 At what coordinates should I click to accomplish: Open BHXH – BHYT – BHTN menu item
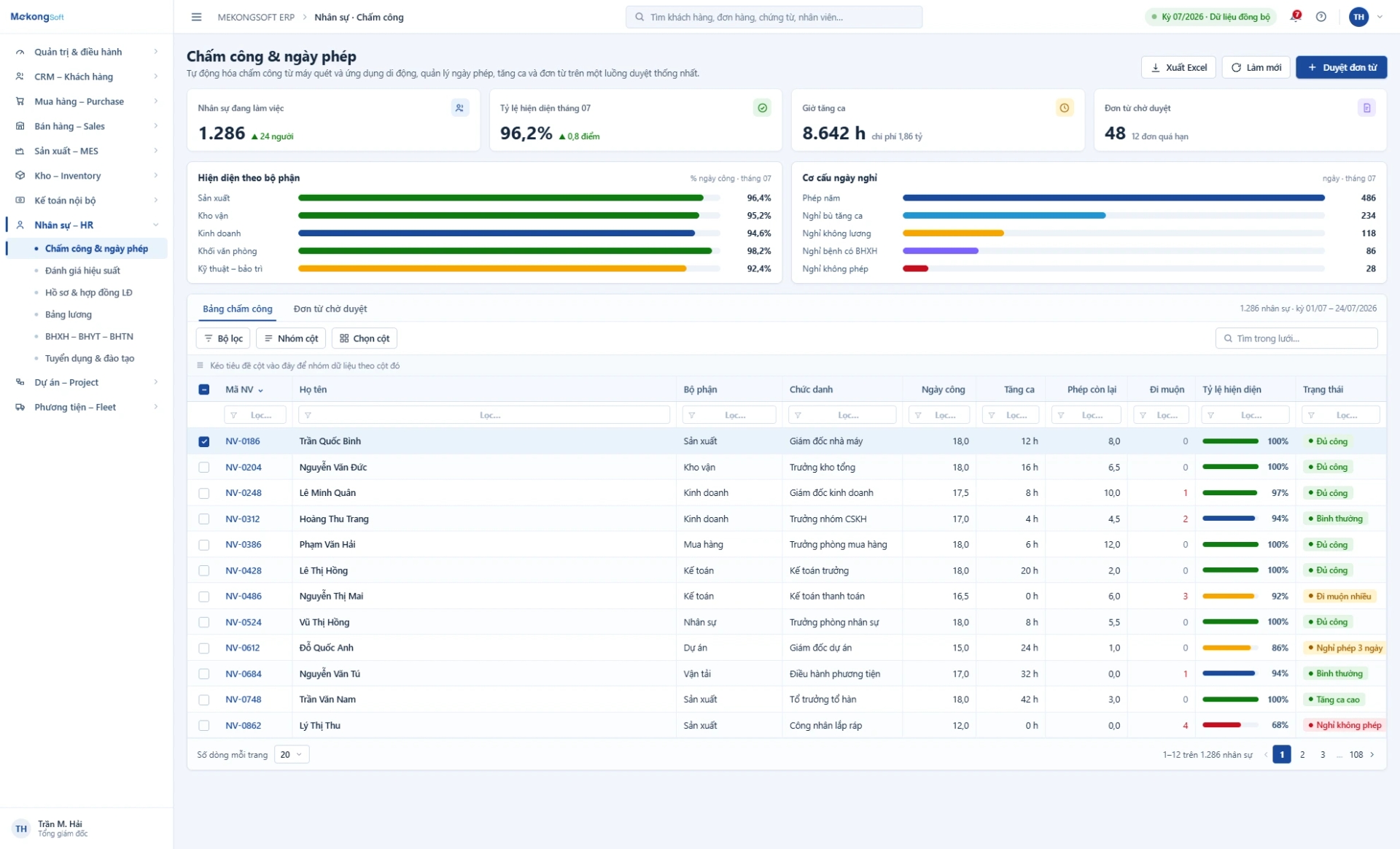point(89,336)
